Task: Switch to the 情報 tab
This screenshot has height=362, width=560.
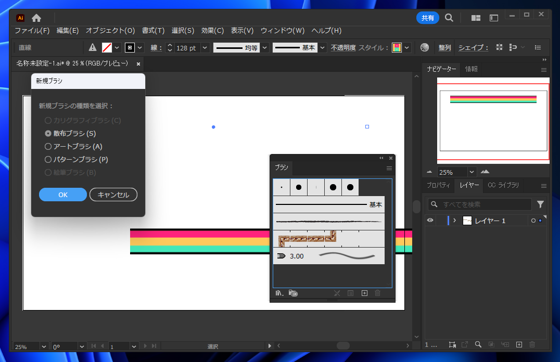Action: [x=471, y=69]
